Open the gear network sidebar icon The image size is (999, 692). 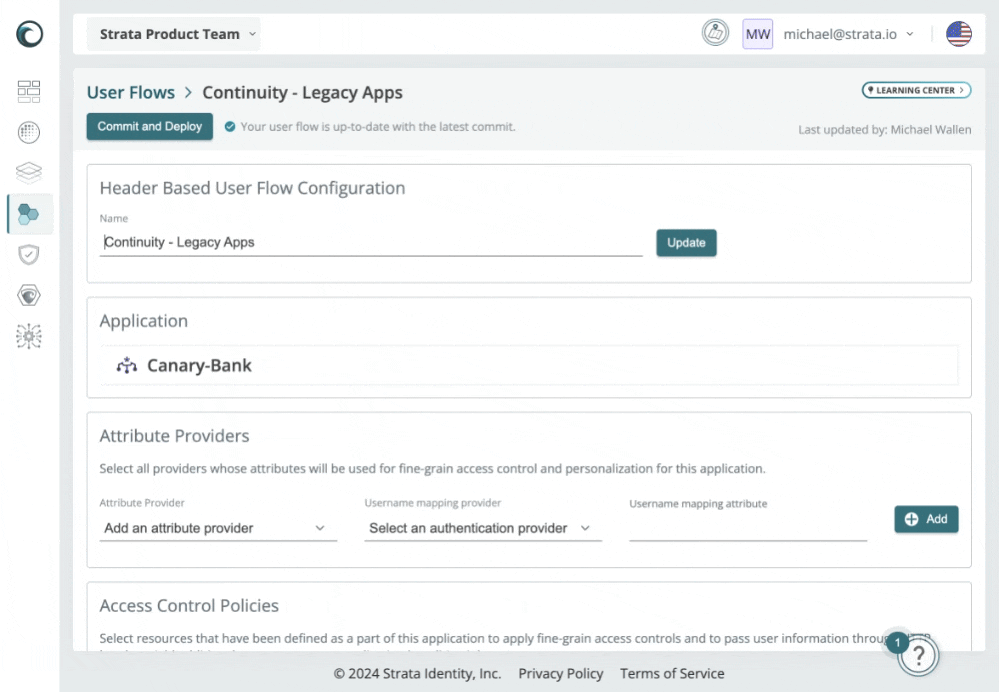click(x=29, y=336)
